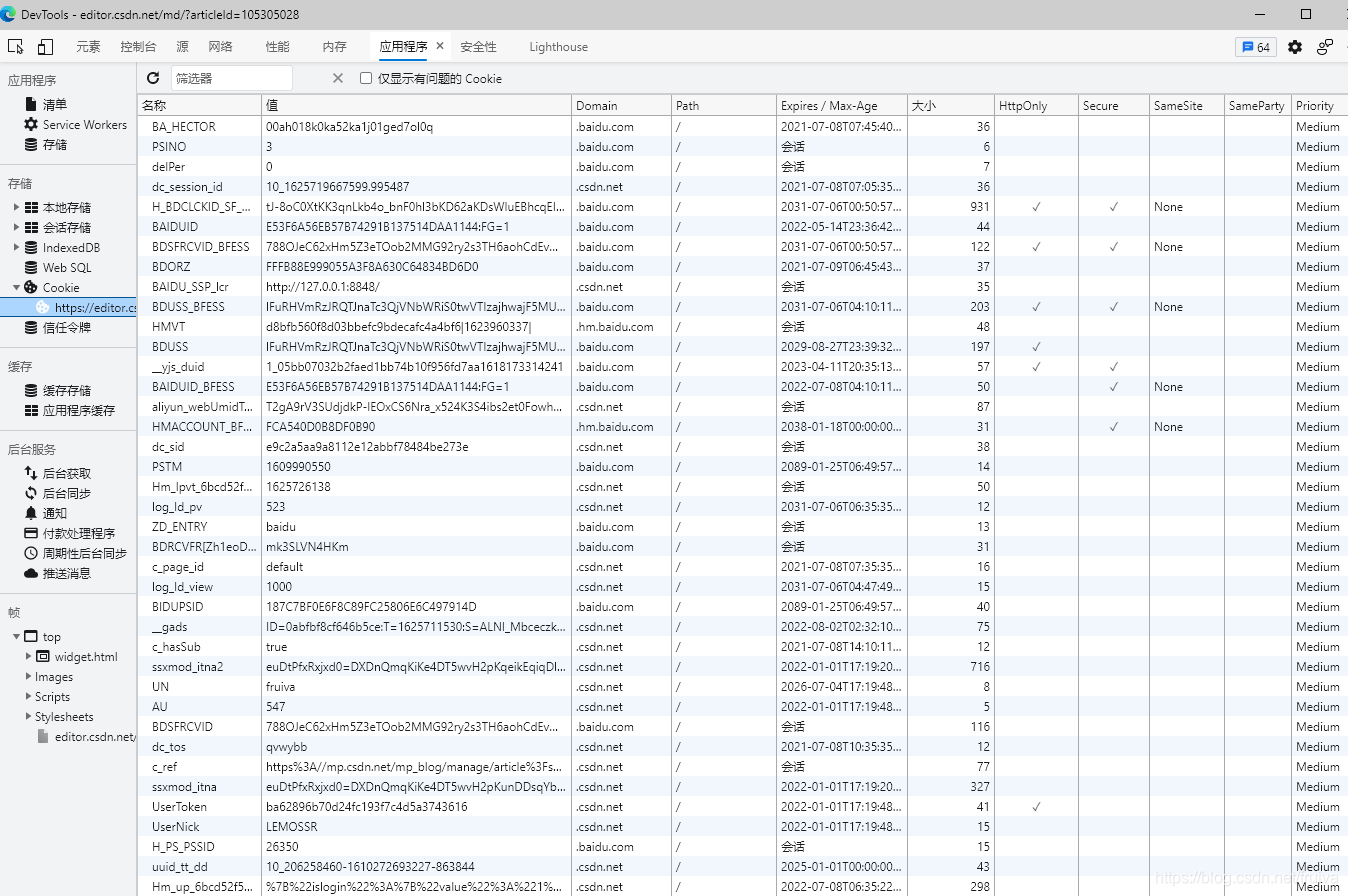Select Web SQL storage

click(x=67, y=268)
